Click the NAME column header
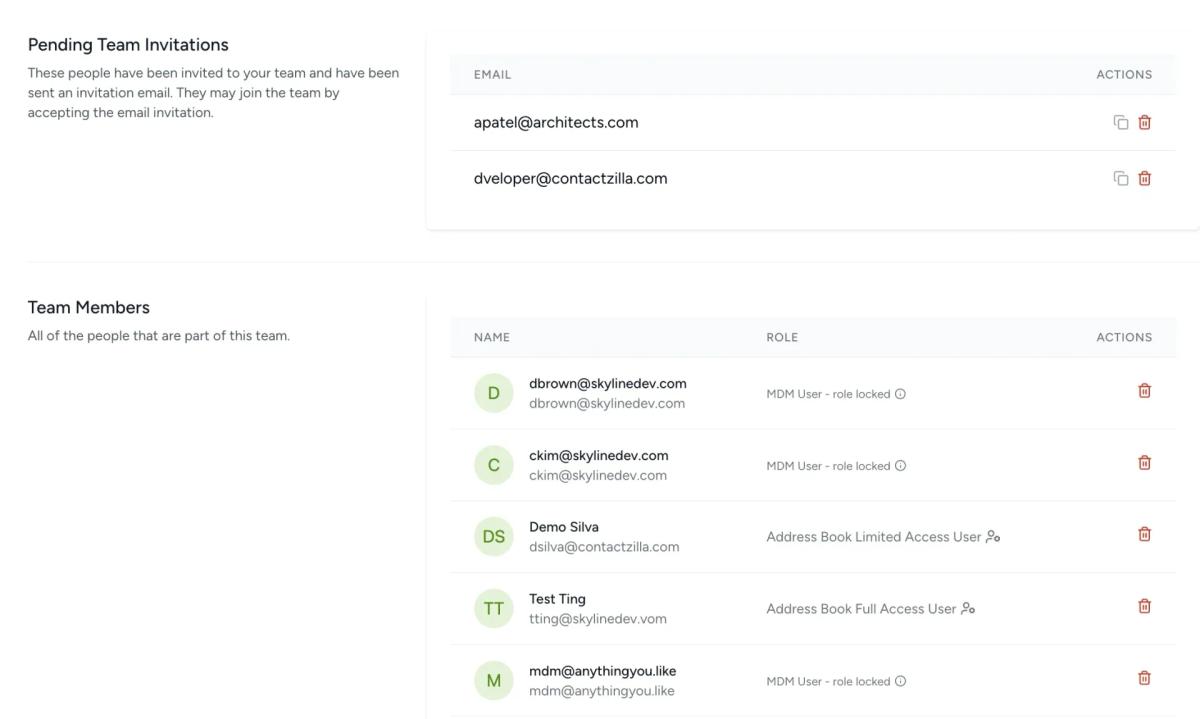 click(x=491, y=337)
